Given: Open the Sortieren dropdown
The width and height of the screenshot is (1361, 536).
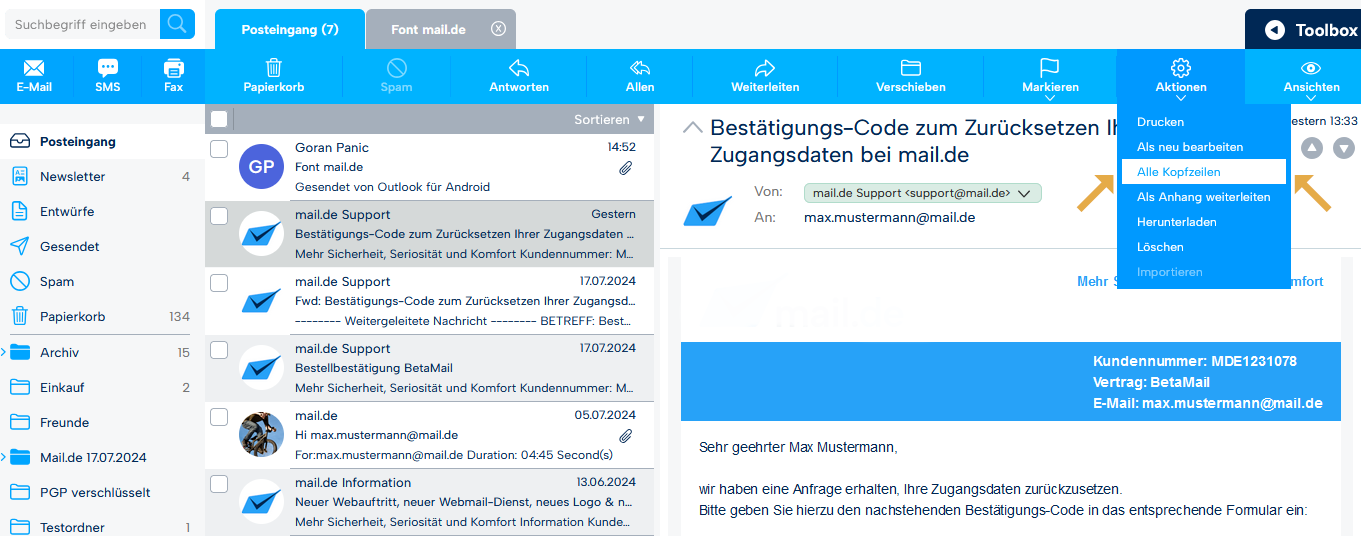Looking at the screenshot, I should 609,119.
